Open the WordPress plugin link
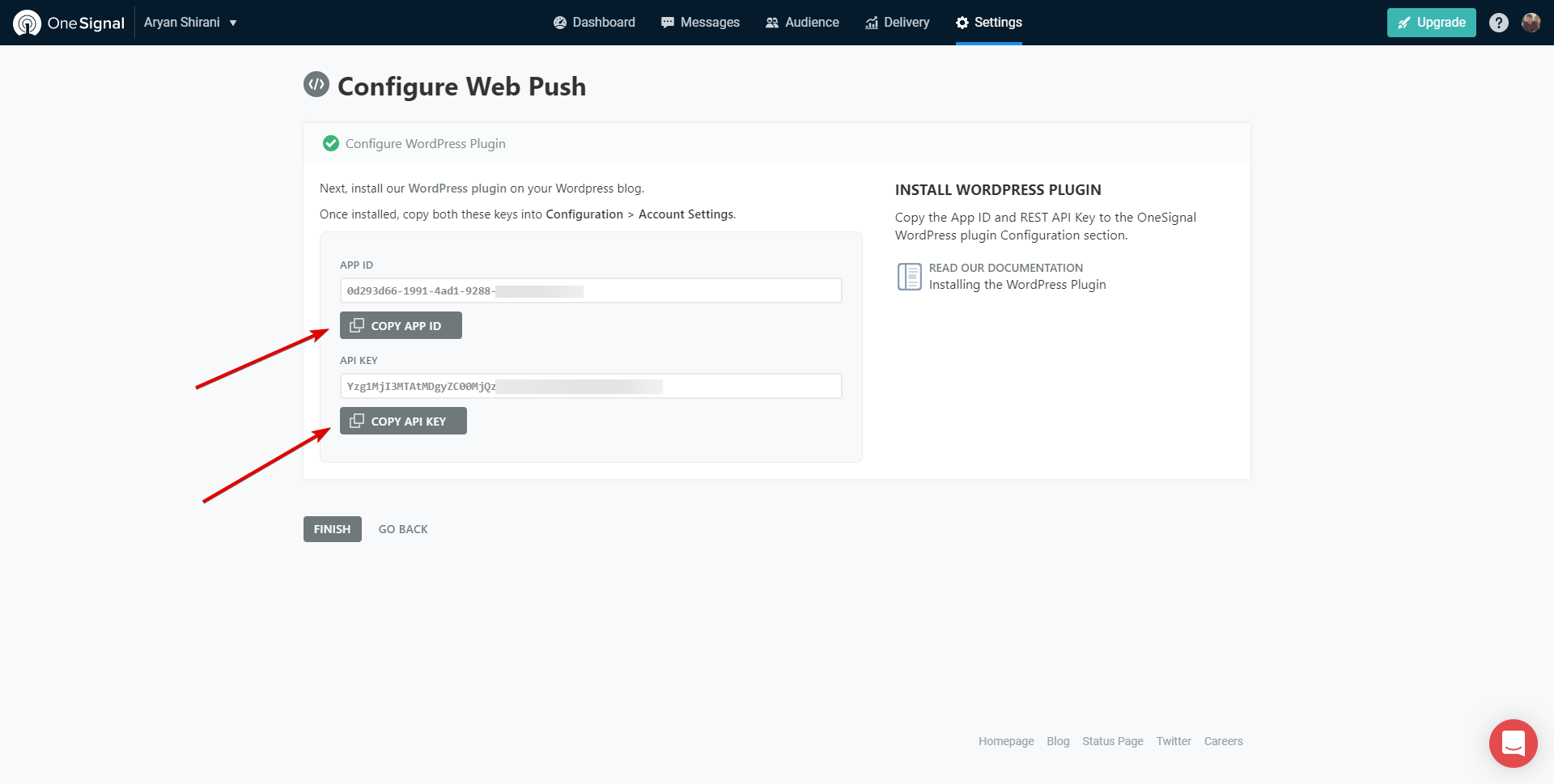Screen dimensions: 1554x784 coord(457,189)
